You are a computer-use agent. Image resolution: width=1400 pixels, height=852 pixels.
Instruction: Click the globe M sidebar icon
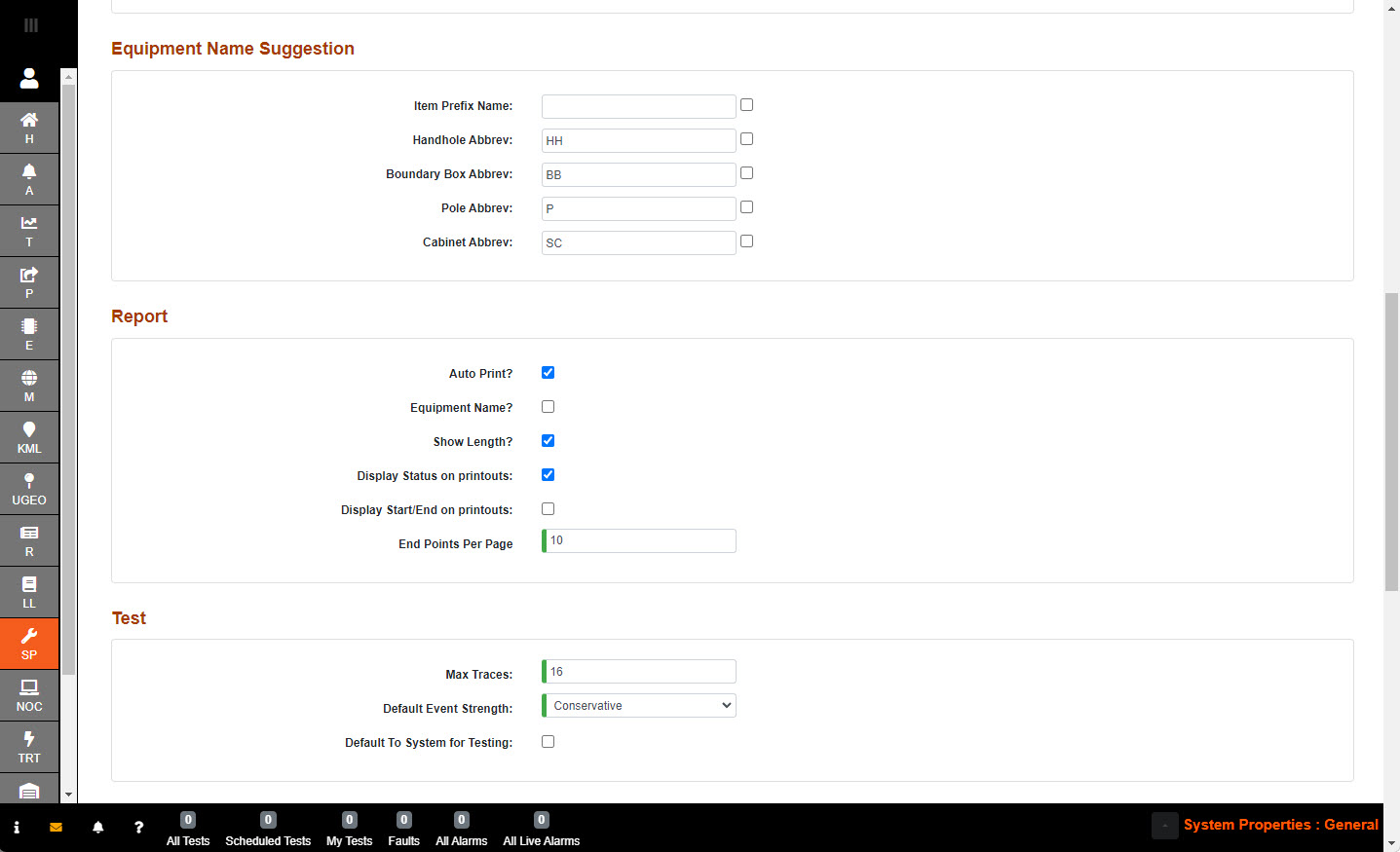pyautogui.click(x=29, y=386)
